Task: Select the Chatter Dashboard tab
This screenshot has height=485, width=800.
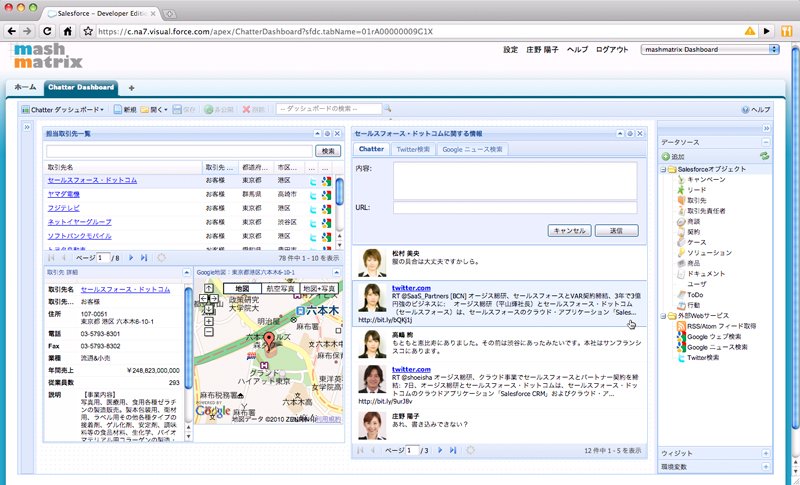Action: coord(81,87)
